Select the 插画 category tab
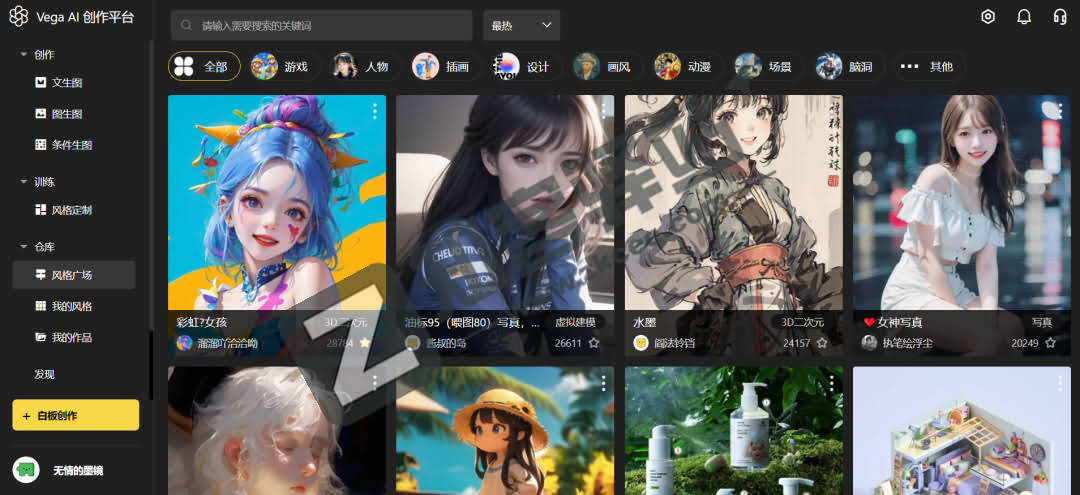Viewport: 1080px width, 495px height. (446, 66)
